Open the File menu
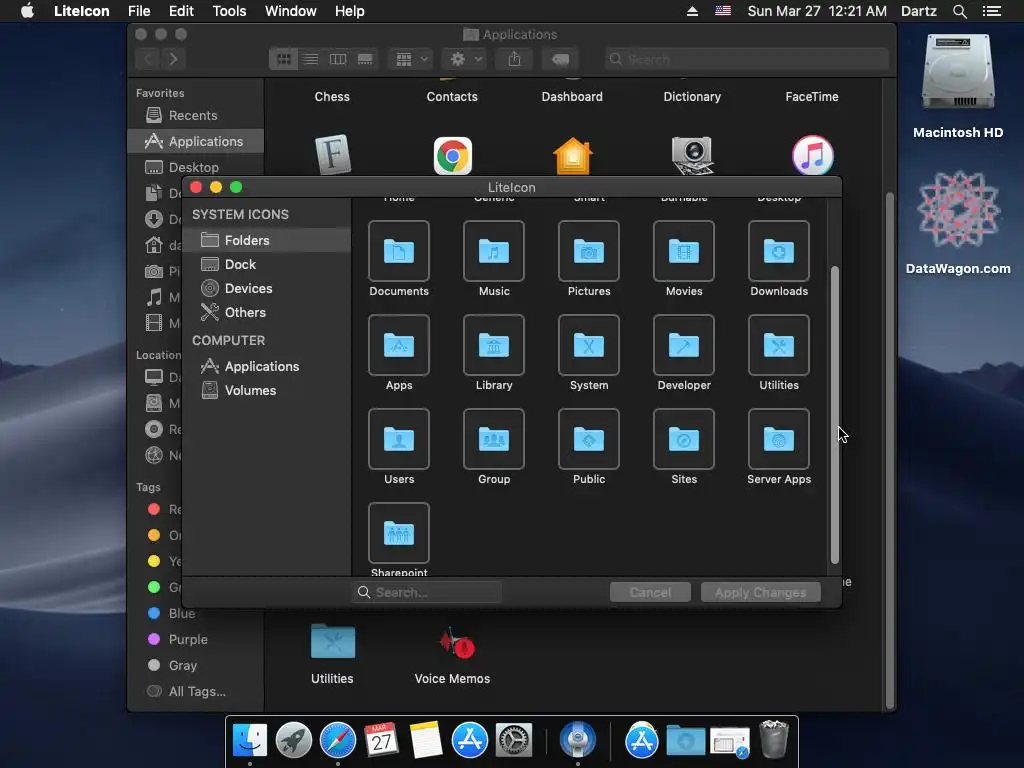Screen dimensions: 1024x768 click(139, 11)
